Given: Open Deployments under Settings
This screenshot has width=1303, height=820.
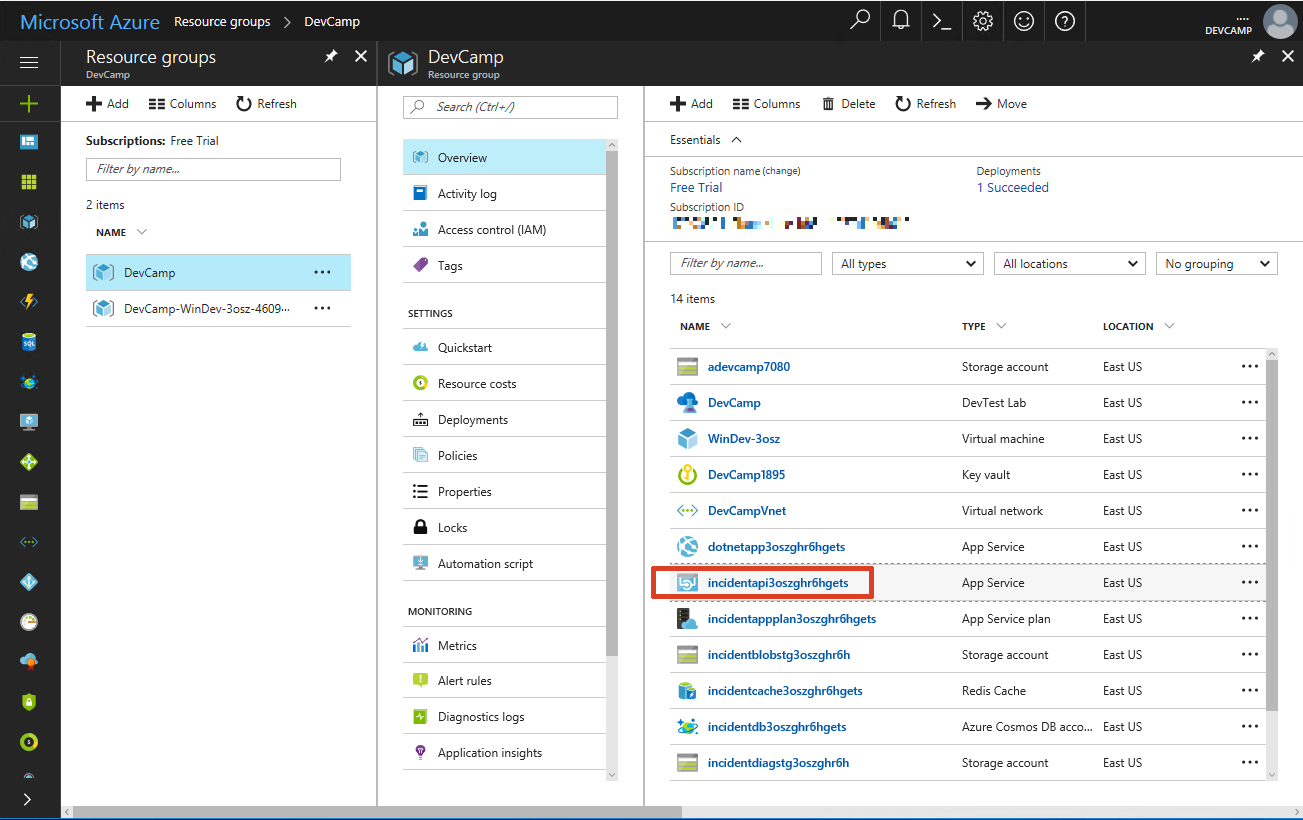Looking at the screenshot, I should [504, 419].
